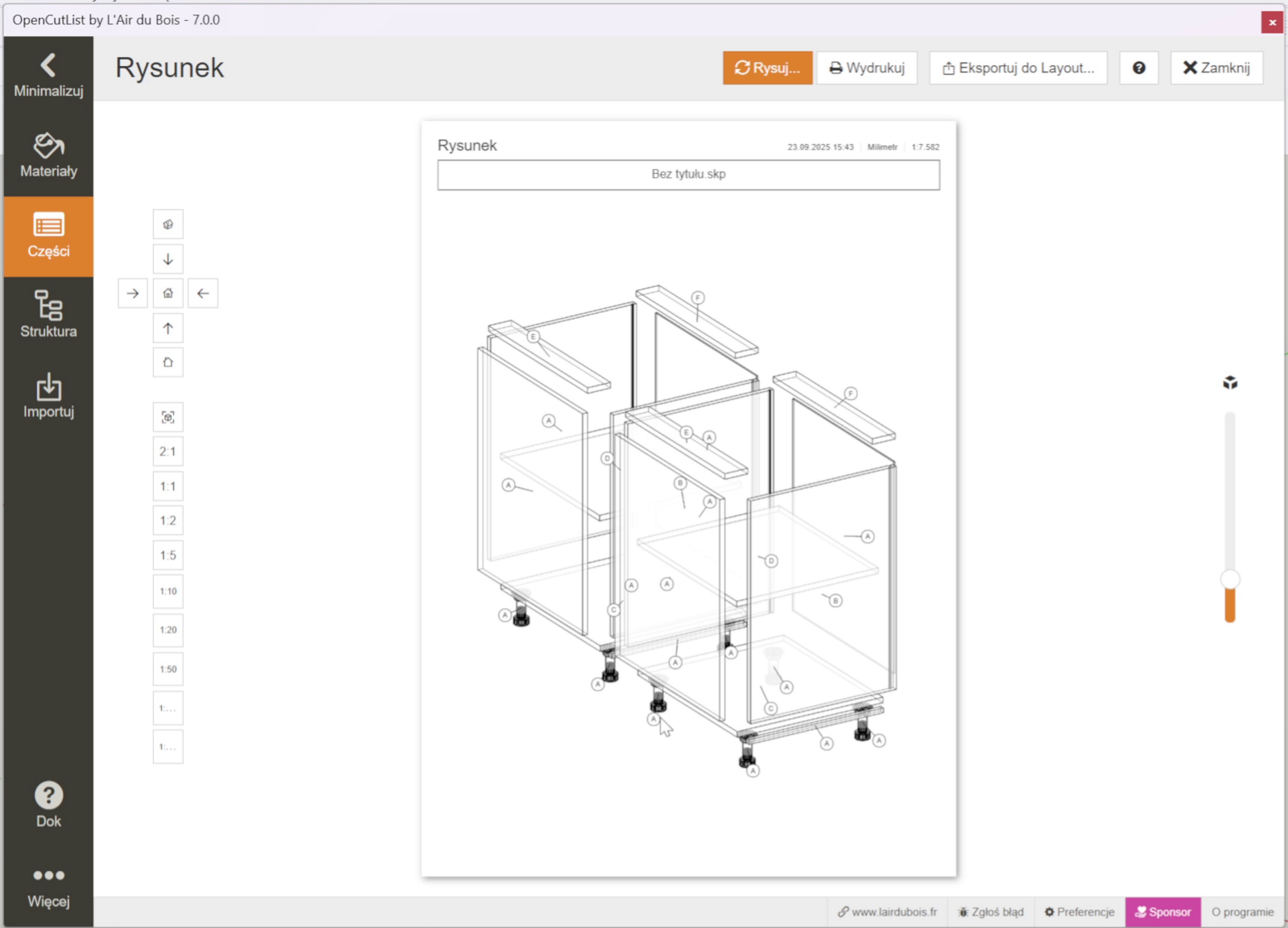Click the explode cube icon above slider
This screenshot has height=928, width=1288.
[1229, 383]
